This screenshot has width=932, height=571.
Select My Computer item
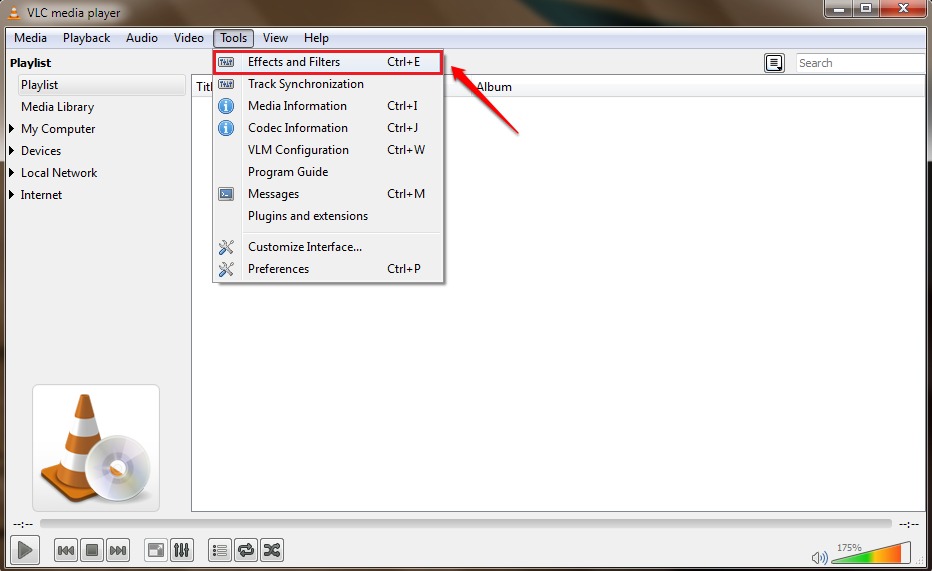(x=58, y=129)
